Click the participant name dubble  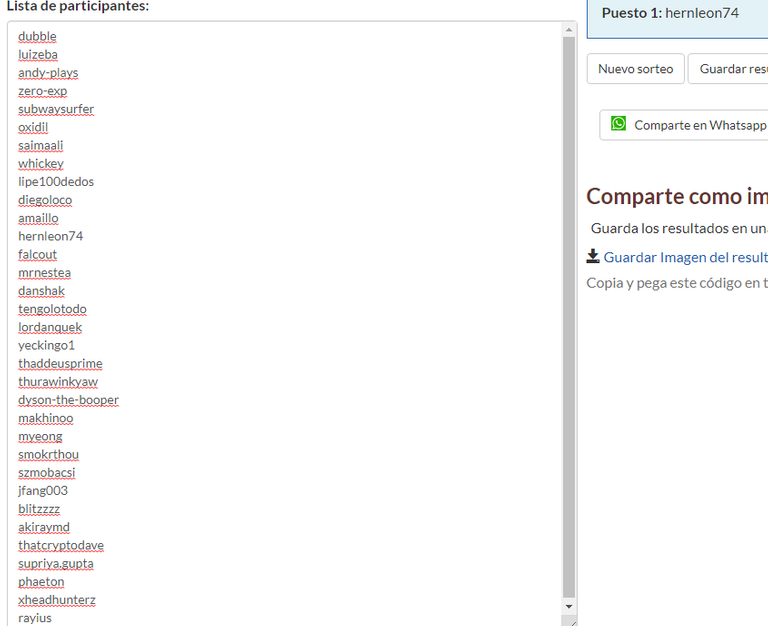click(37, 36)
